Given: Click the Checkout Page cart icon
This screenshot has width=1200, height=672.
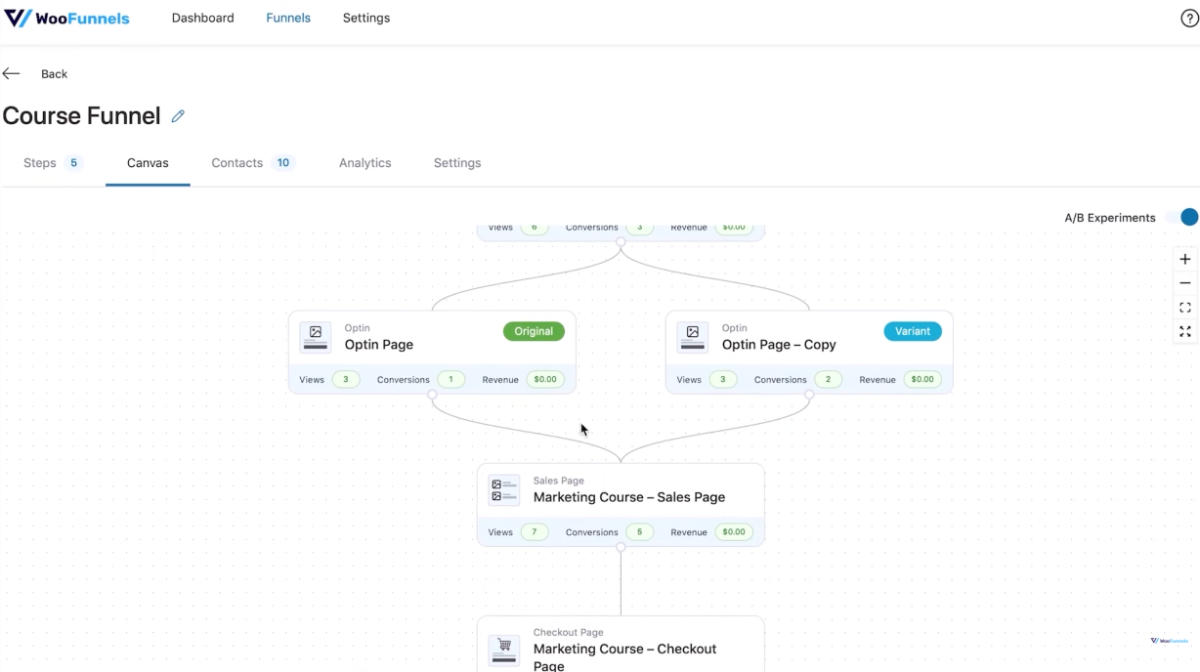Looking at the screenshot, I should point(504,650).
